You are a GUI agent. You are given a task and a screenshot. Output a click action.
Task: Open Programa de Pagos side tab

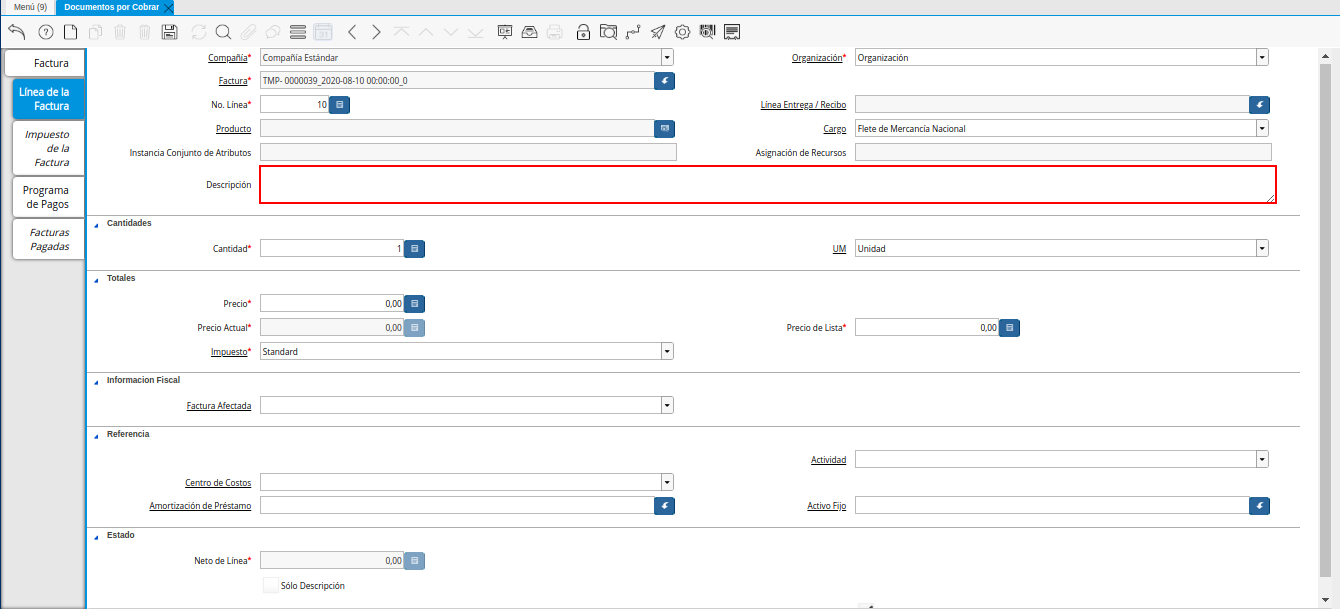pyautogui.click(x=48, y=197)
